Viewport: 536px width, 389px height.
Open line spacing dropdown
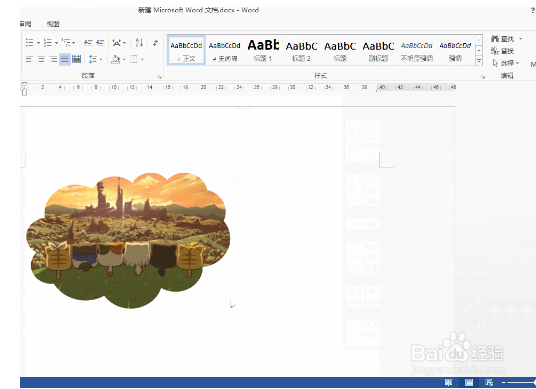click(x=100, y=59)
